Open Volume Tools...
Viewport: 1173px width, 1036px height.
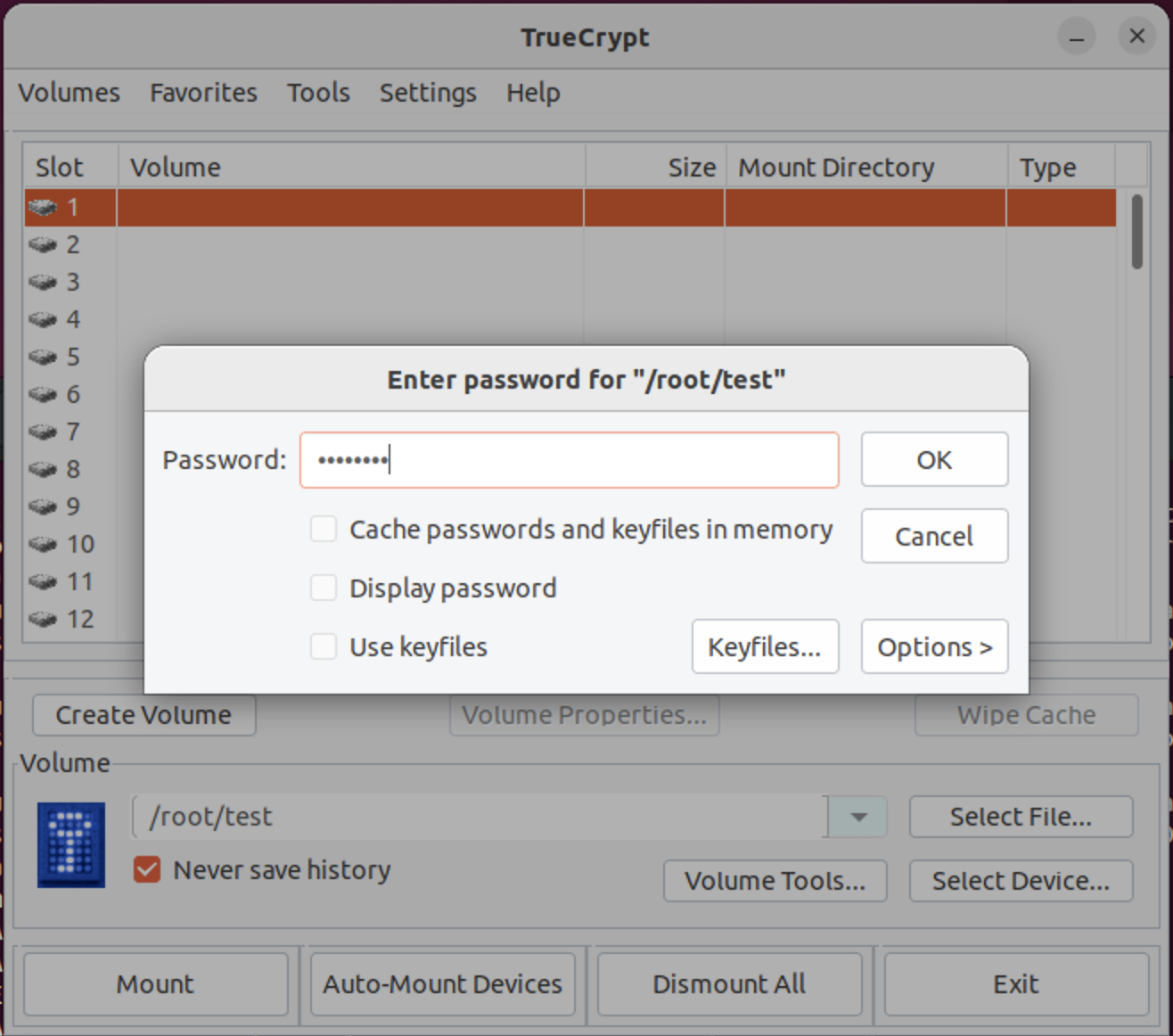(x=775, y=881)
